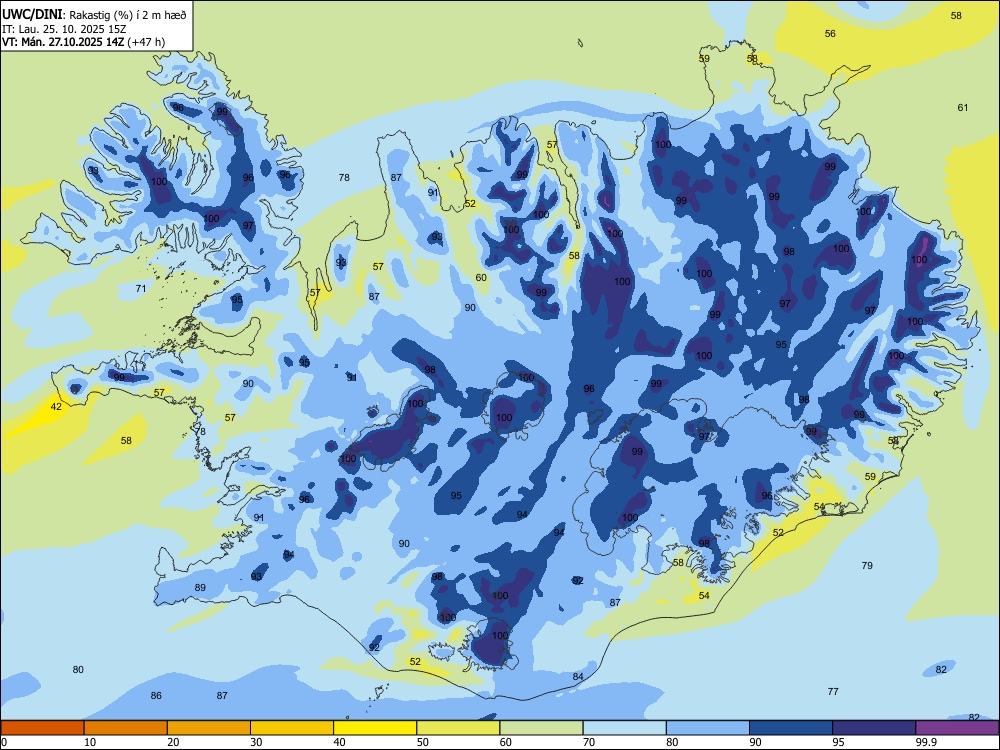
Task: Click the legend label 95
Action: tap(838, 742)
